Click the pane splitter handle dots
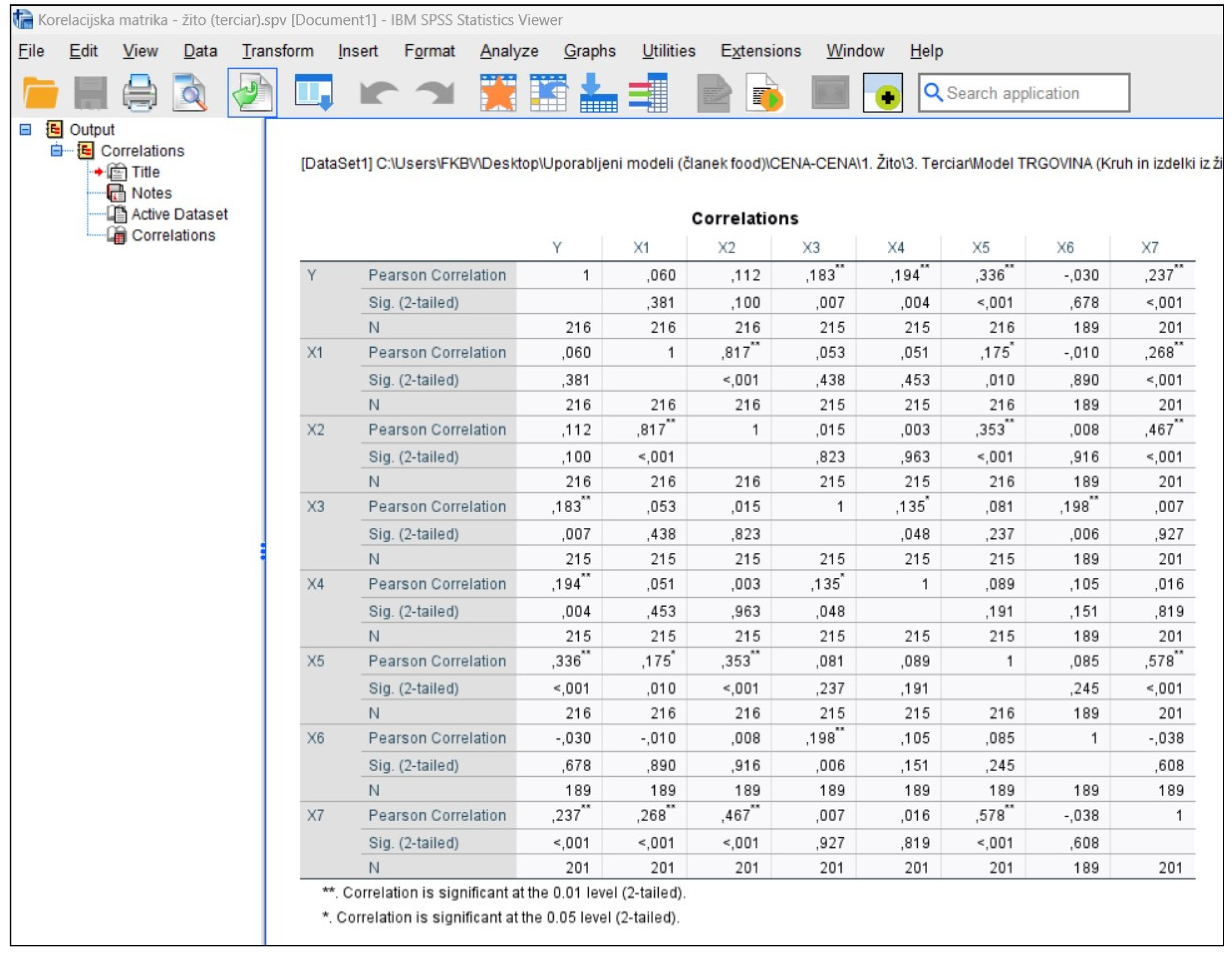 click(x=263, y=551)
